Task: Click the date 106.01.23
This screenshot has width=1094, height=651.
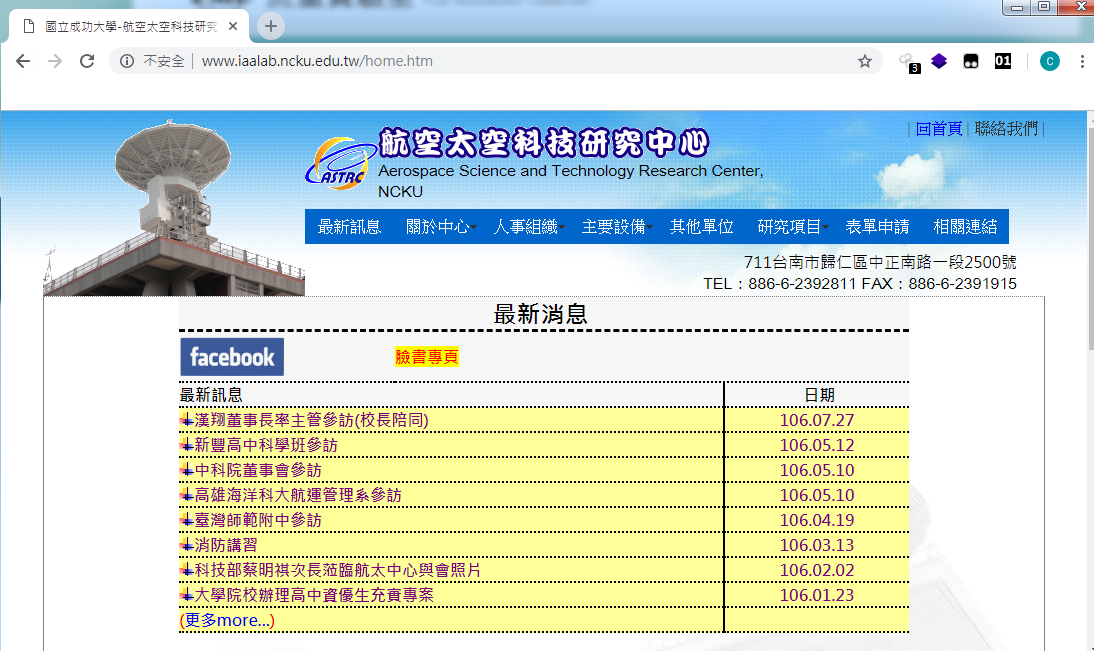Action: (816, 595)
